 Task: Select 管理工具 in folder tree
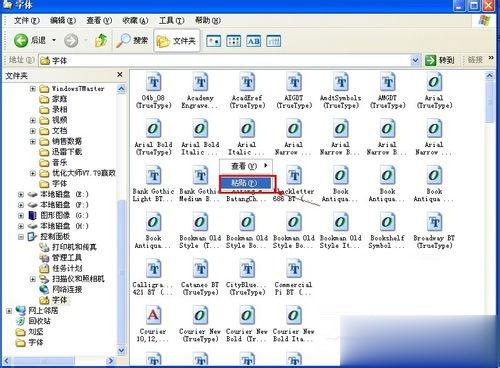[67, 258]
